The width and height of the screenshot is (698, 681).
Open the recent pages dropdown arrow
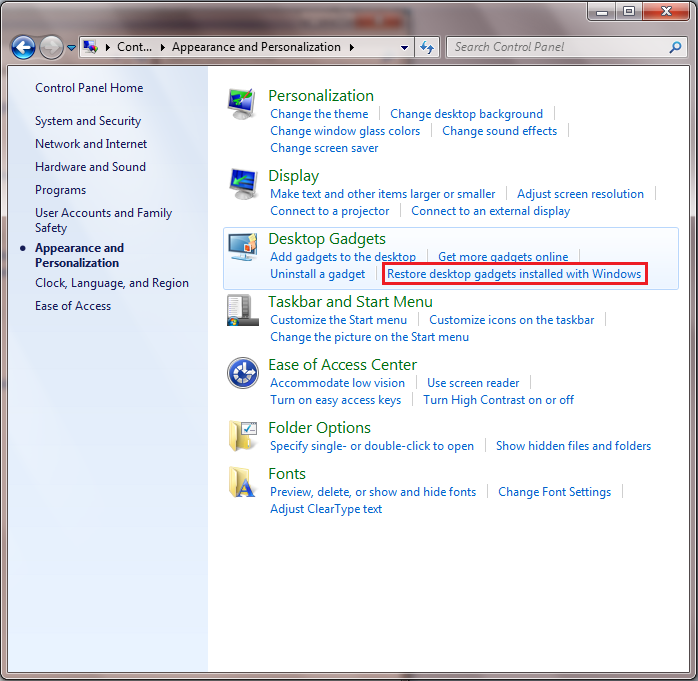click(x=71, y=48)
